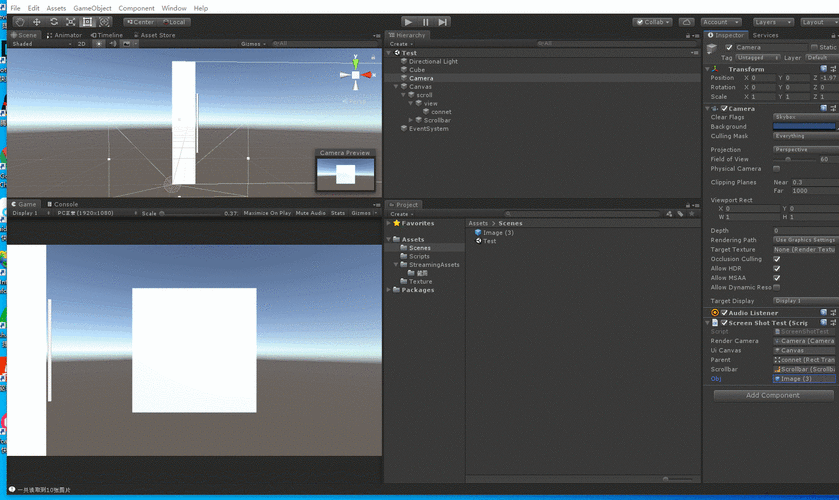
Task: Select the Scale tool
Action: coord(70,21)
